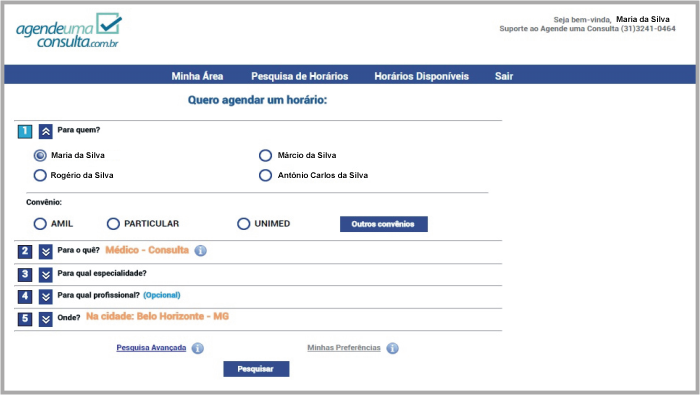The height and width of the screenshot is (395, 700).
Task: Choose the UNIMED convênio option
Action: tap(243, 224)
